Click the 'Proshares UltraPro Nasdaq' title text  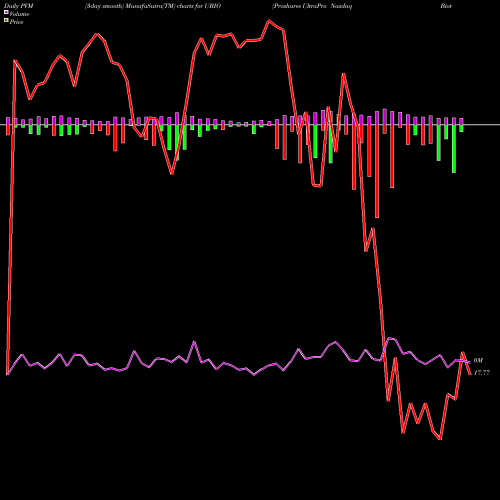tap(312, 6)
